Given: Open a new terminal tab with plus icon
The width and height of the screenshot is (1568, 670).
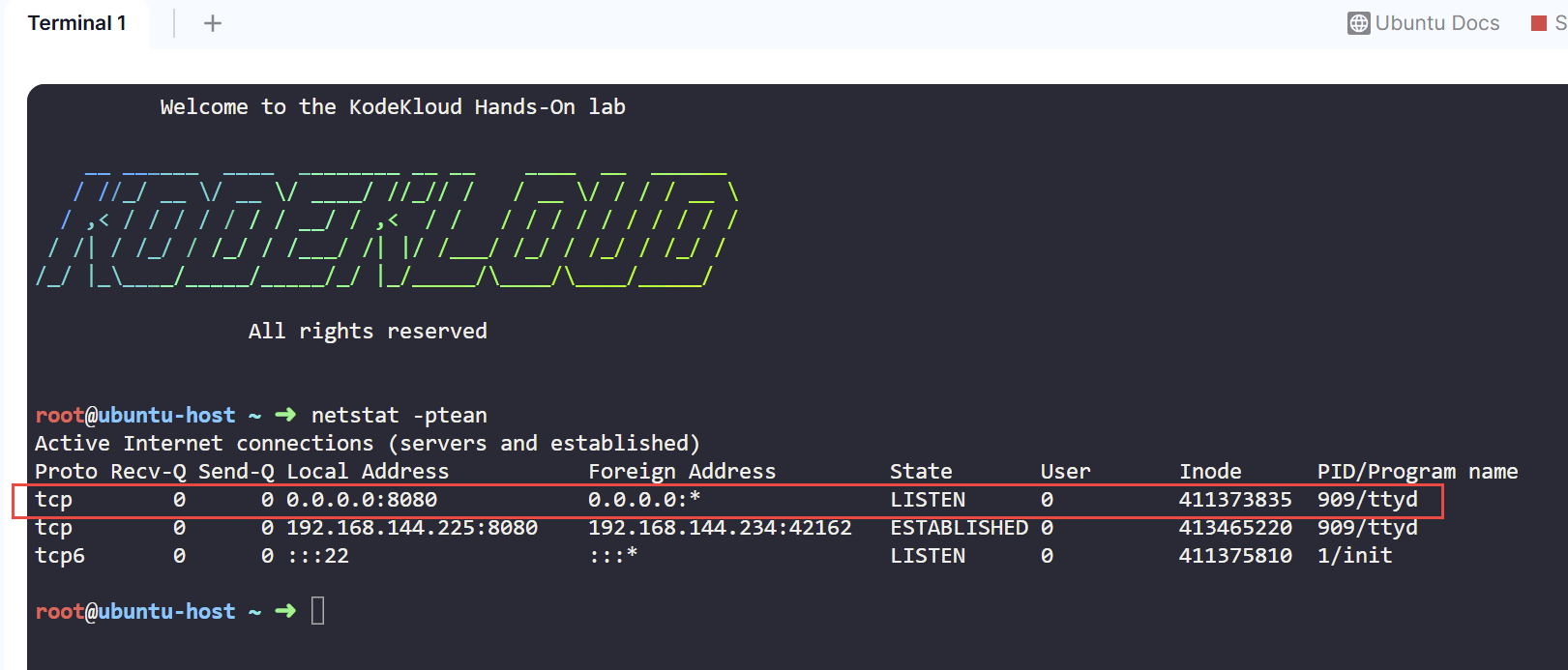Looking at the screenshot, I should point(213,23).
